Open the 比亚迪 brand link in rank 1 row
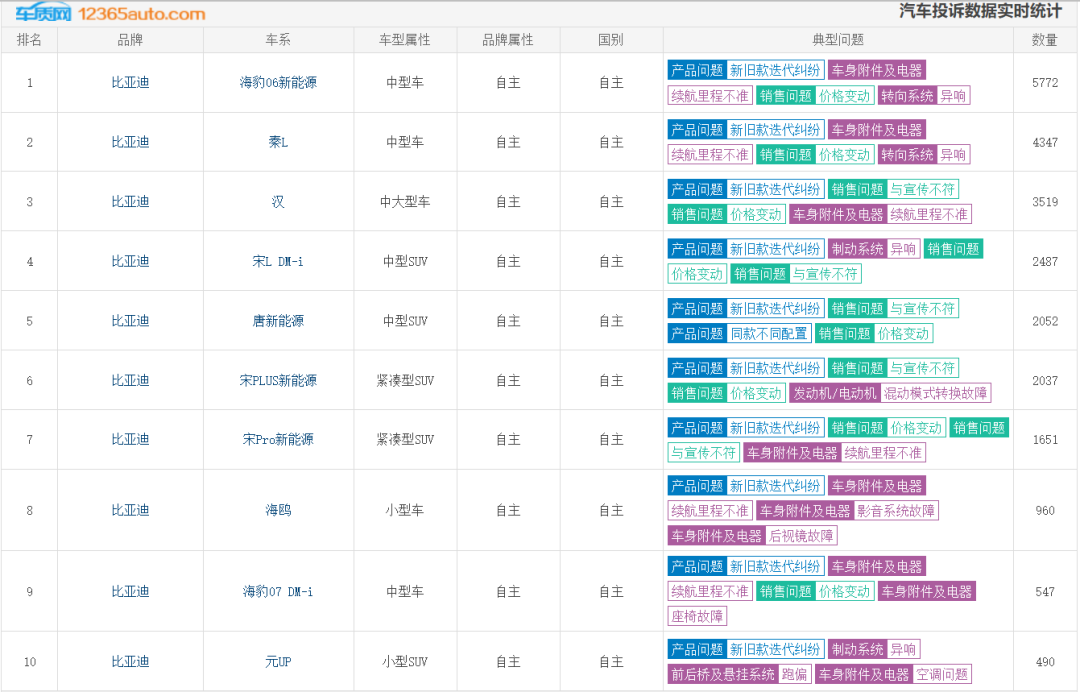The width and height of the screenshot is (1080, 692). (130, 83)
